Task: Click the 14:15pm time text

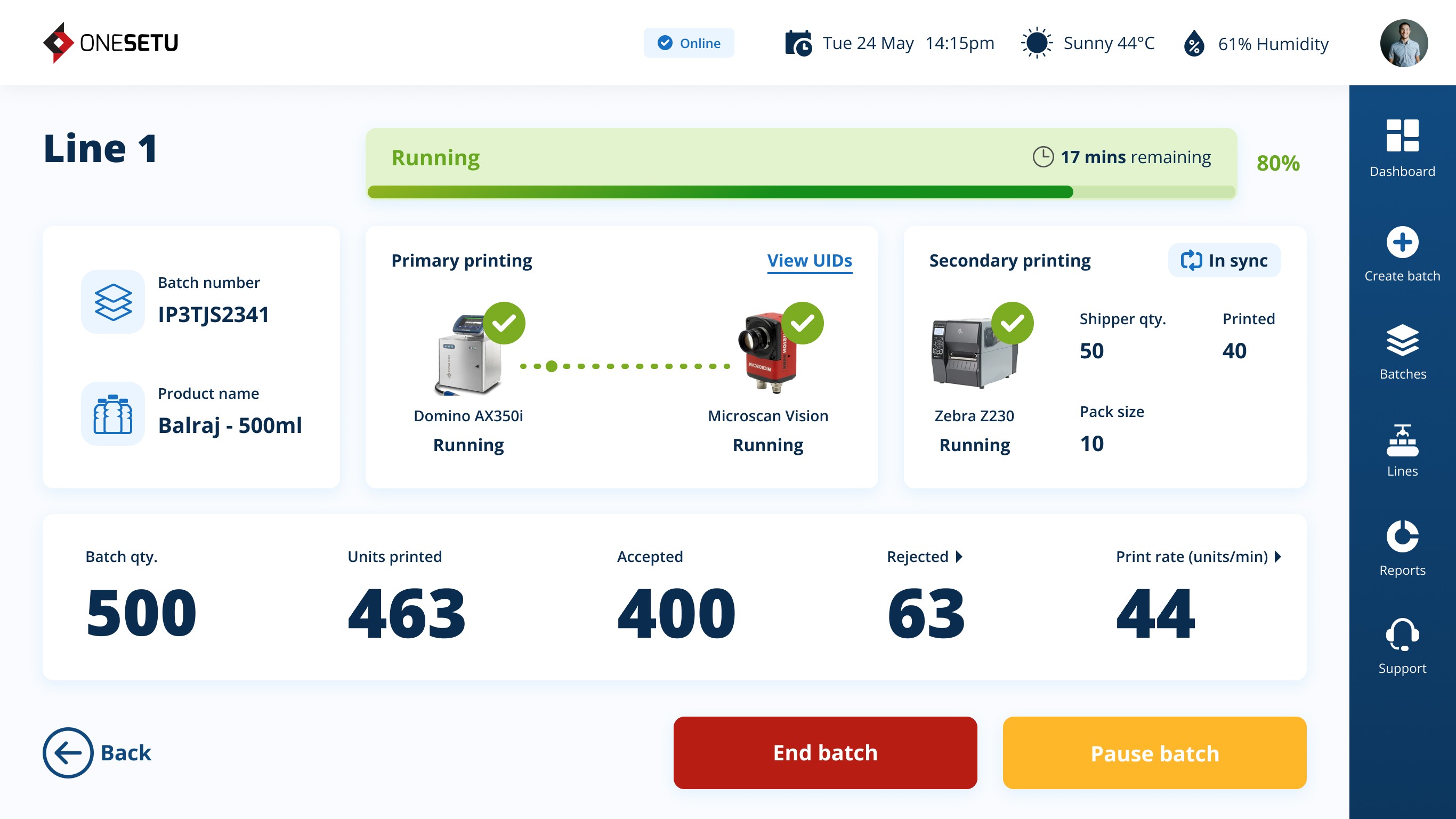Action: (960, 43)
